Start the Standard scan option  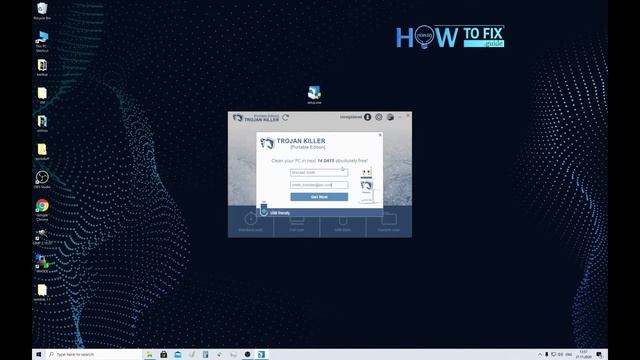coord(251,222)
